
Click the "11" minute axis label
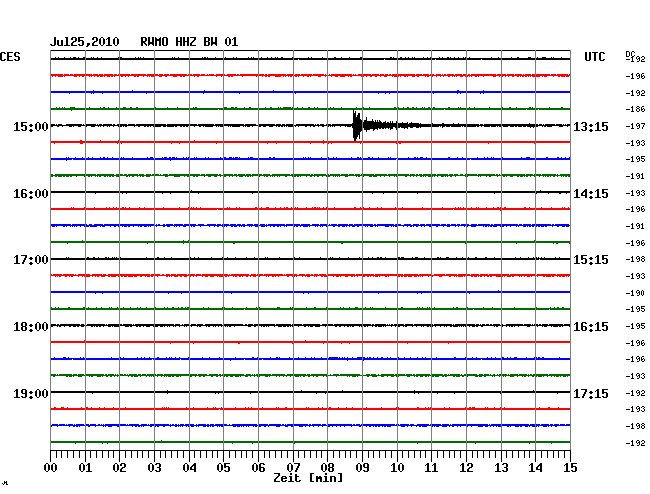pos(432,468)
